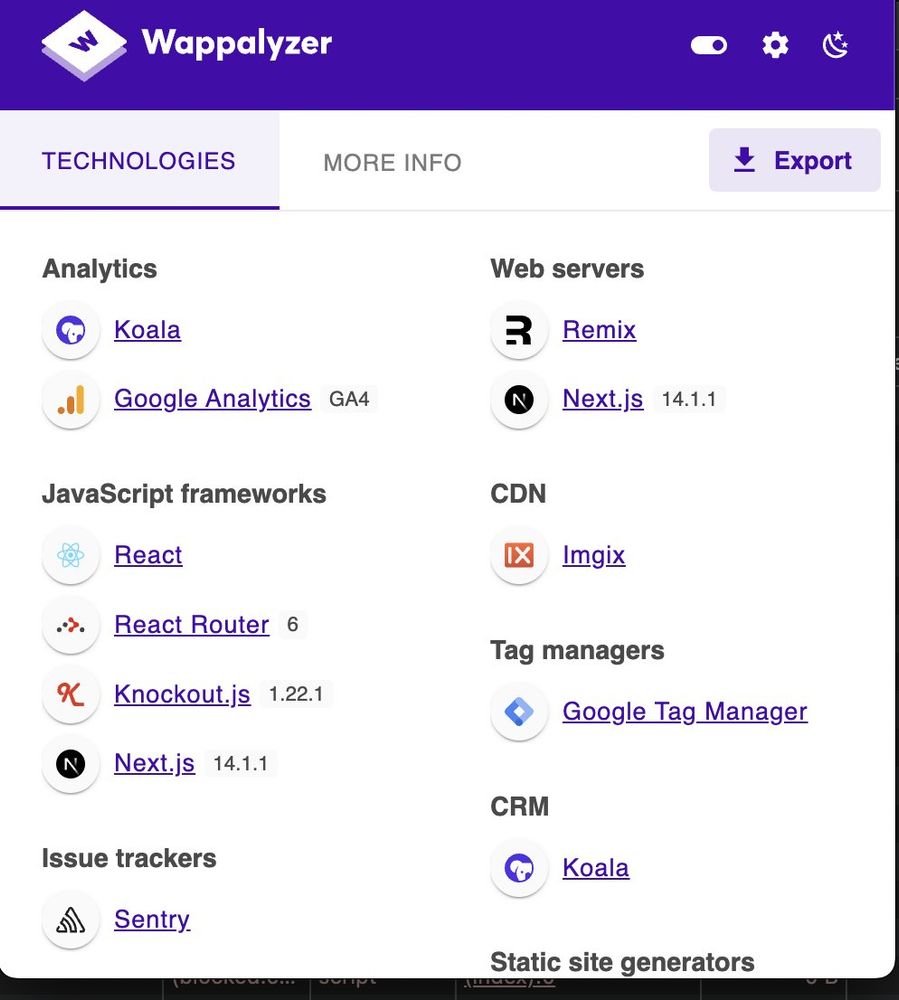This screenshot has height=1000, width=899.
Task: Switch to the More Info tab
Action: click(x=392, y=163)
